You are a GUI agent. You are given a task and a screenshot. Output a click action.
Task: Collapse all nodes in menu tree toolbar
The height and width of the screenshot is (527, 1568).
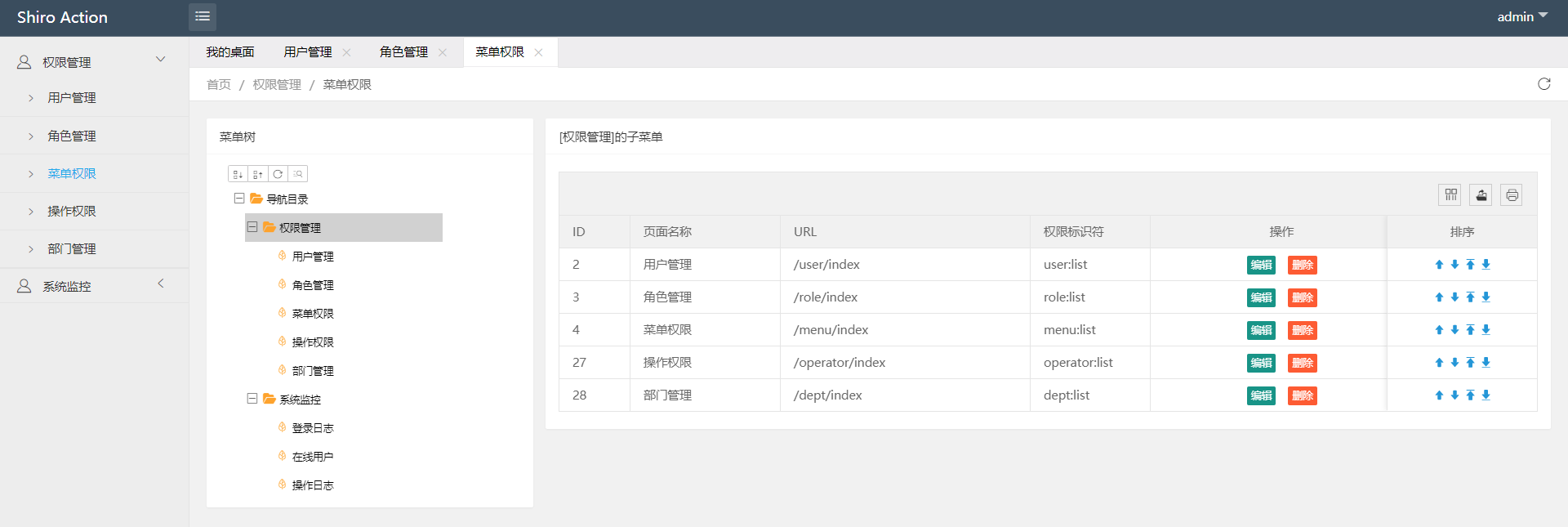[x=258, y=174]
